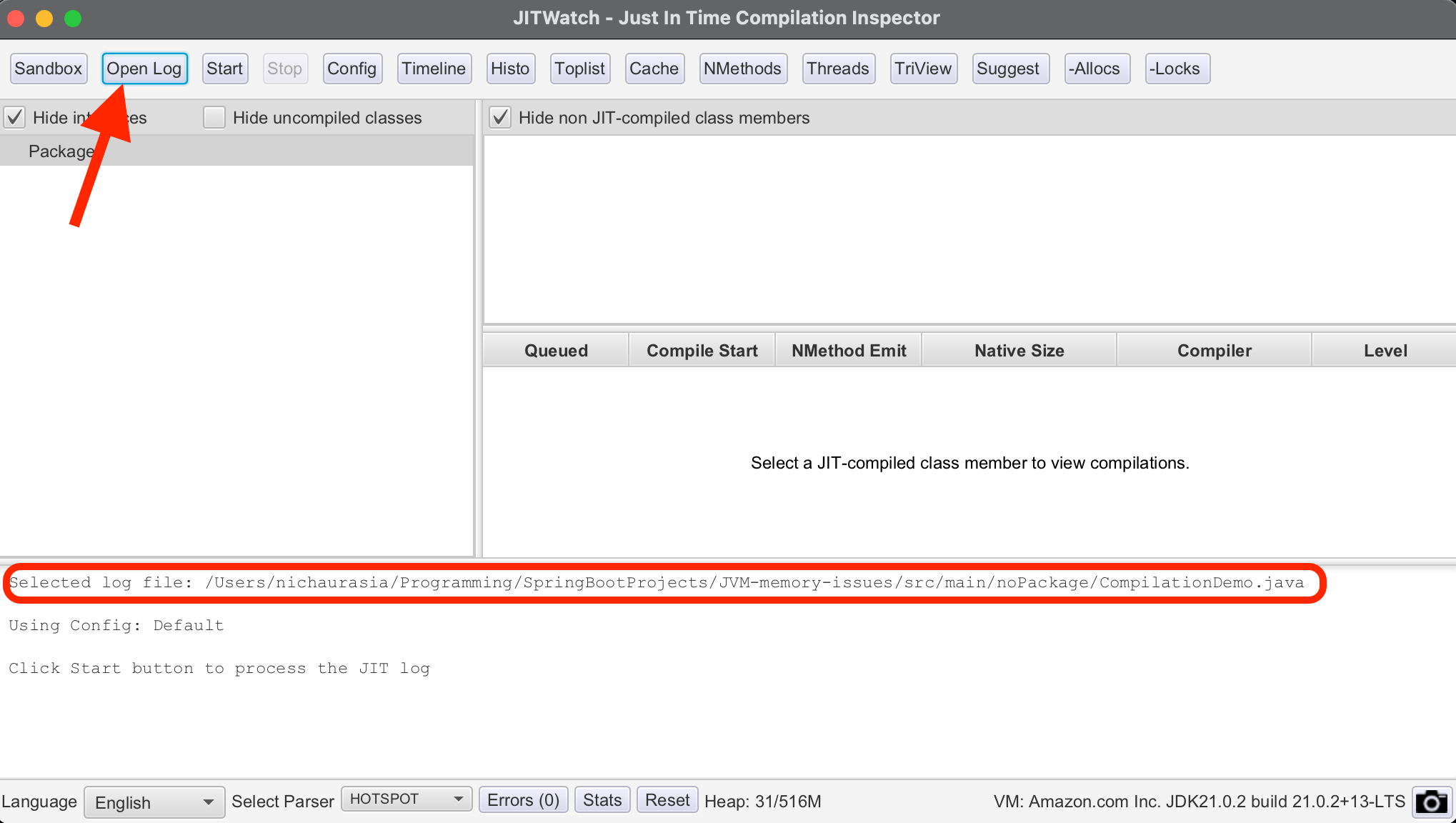Click the 'Select a JIT-compiled class member' message
The height and width of the screenshot is (823, 1456).
pos(970,463)
